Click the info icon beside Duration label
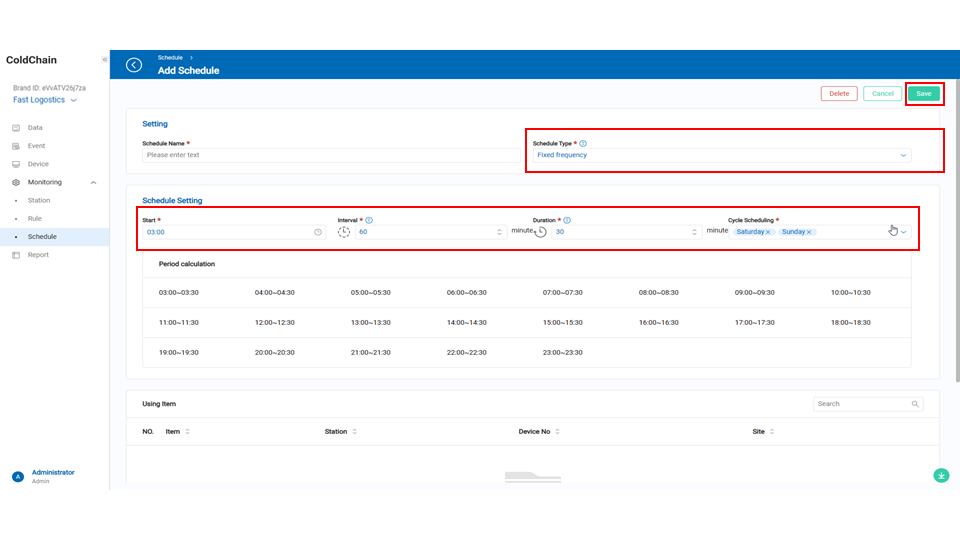 [x=567, y=220]
